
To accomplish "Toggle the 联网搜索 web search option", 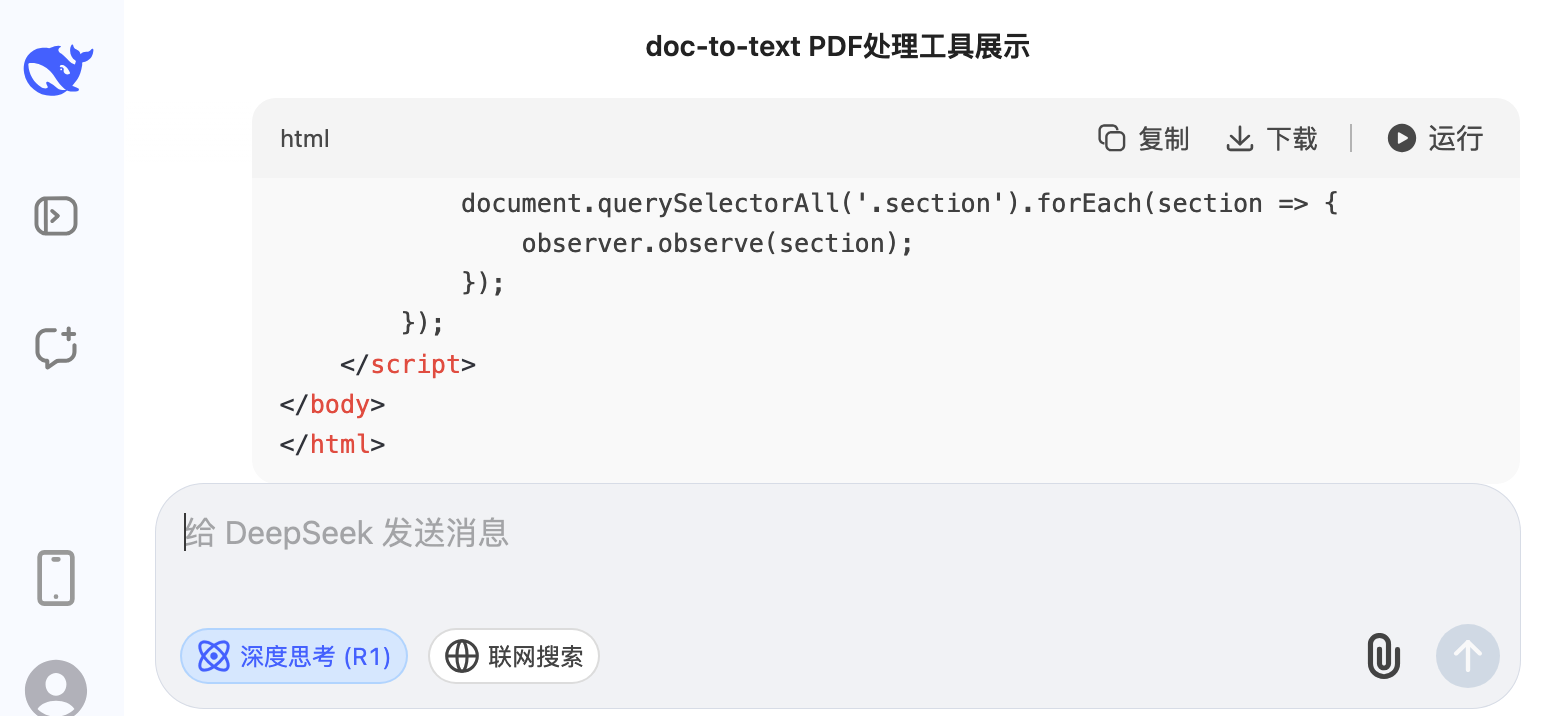I will [514, 656].
